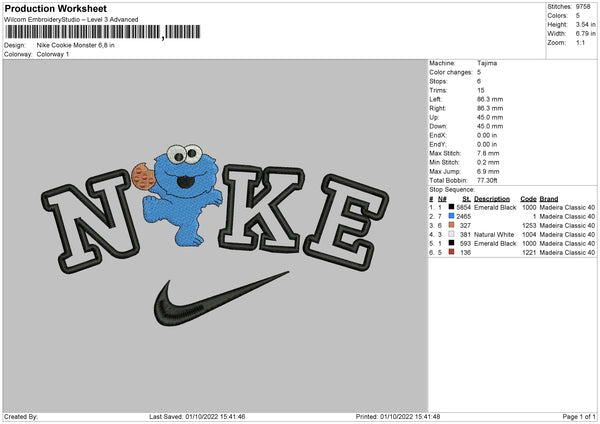This screenshot has height=424, width=600.
Task: Click the EndX value '0.00 in'
Action: click(x=487, y=135)
